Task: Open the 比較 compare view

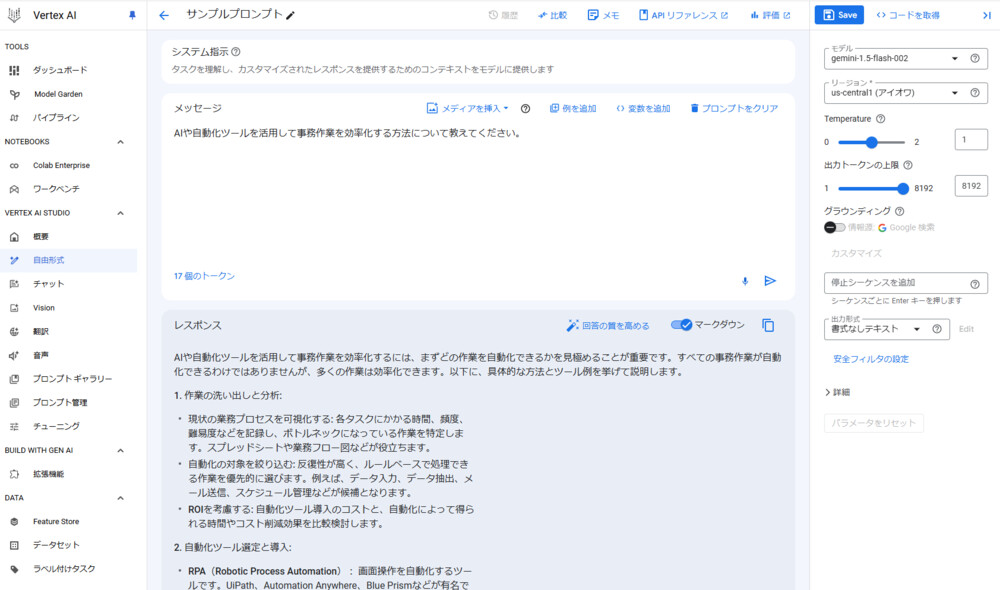Action: [x=552, y=15]
